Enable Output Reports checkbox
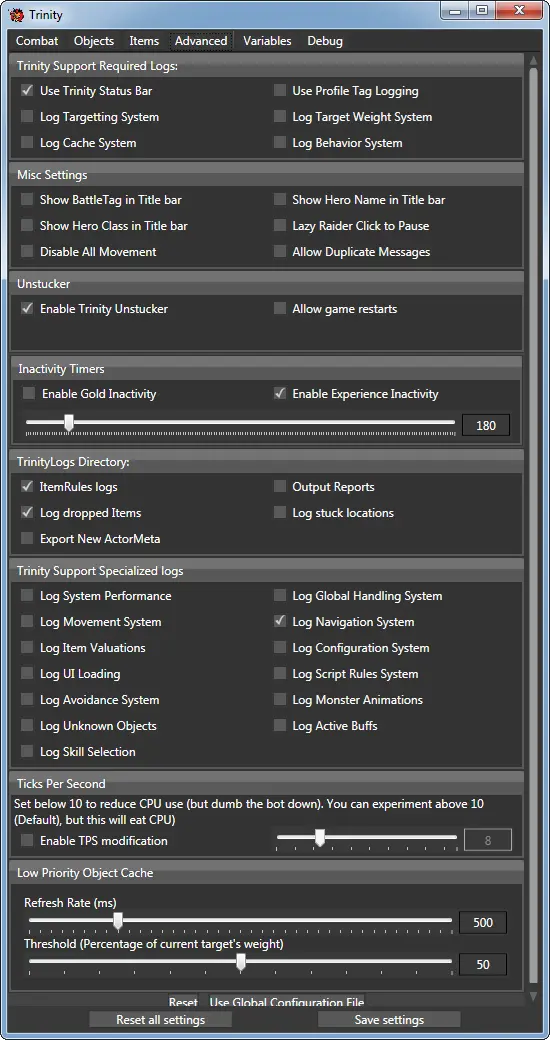The image size is (550, 1040). 280,486
